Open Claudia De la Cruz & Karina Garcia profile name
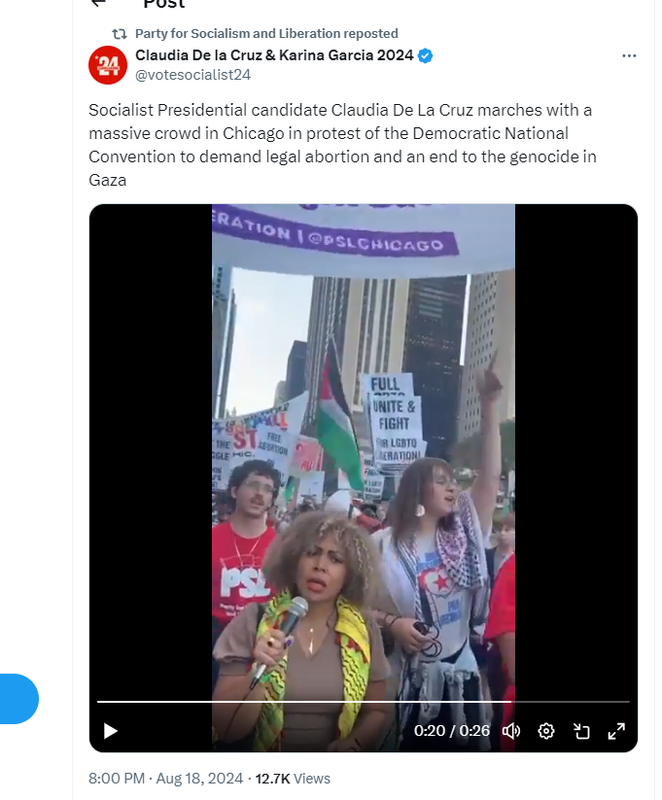Viewport: 662px width, 800px height. pos(274,55)
